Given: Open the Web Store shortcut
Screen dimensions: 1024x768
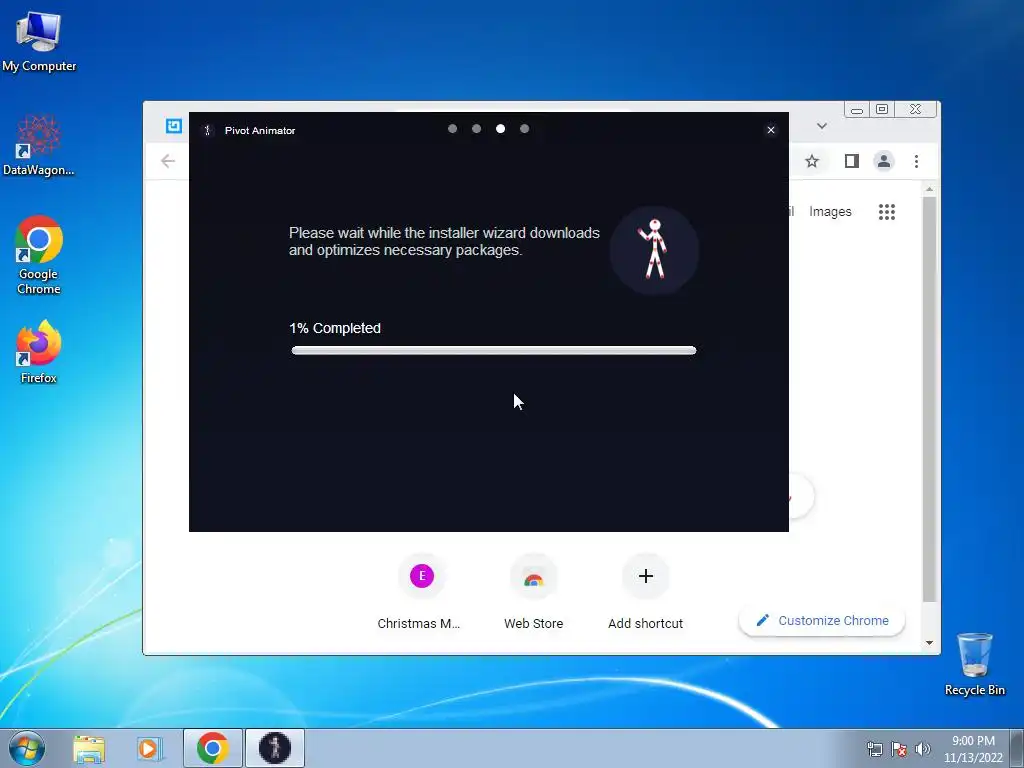Looking at the screenshot, I should tap(534, 592).
